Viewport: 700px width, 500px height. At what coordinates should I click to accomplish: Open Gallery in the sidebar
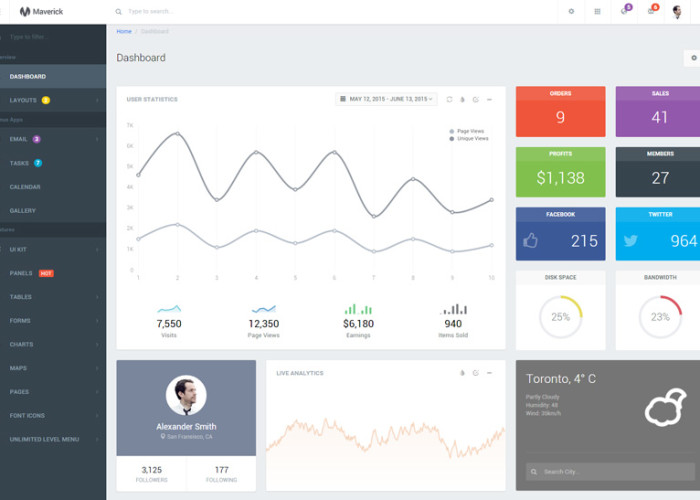53,210
